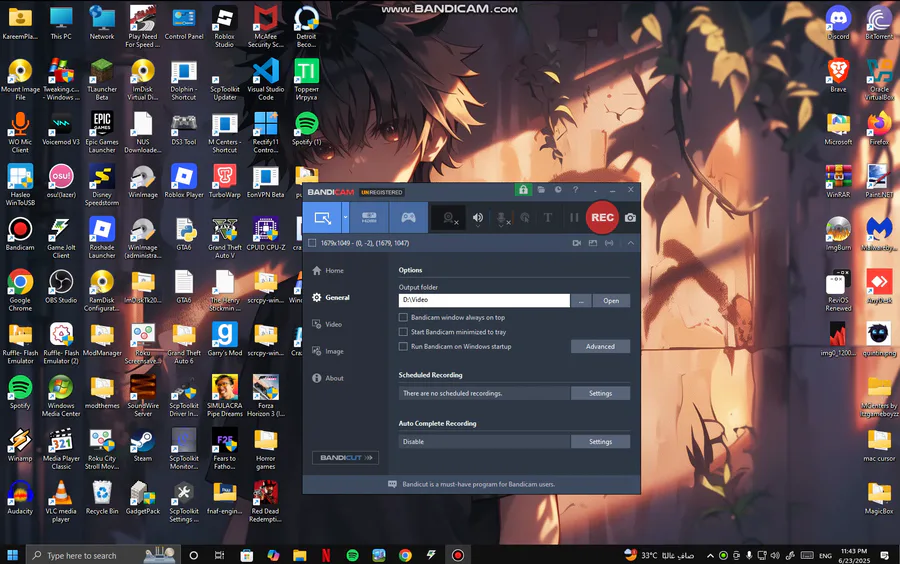Click the video camera icon in status row
The image size is (900, 564).
pyautogui.click(x=577, y=243)
